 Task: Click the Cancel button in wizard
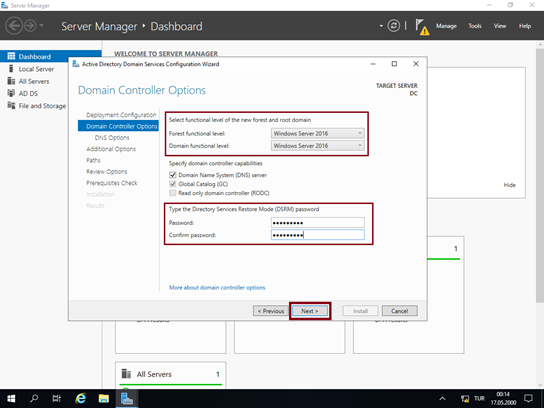click(399, 311)
